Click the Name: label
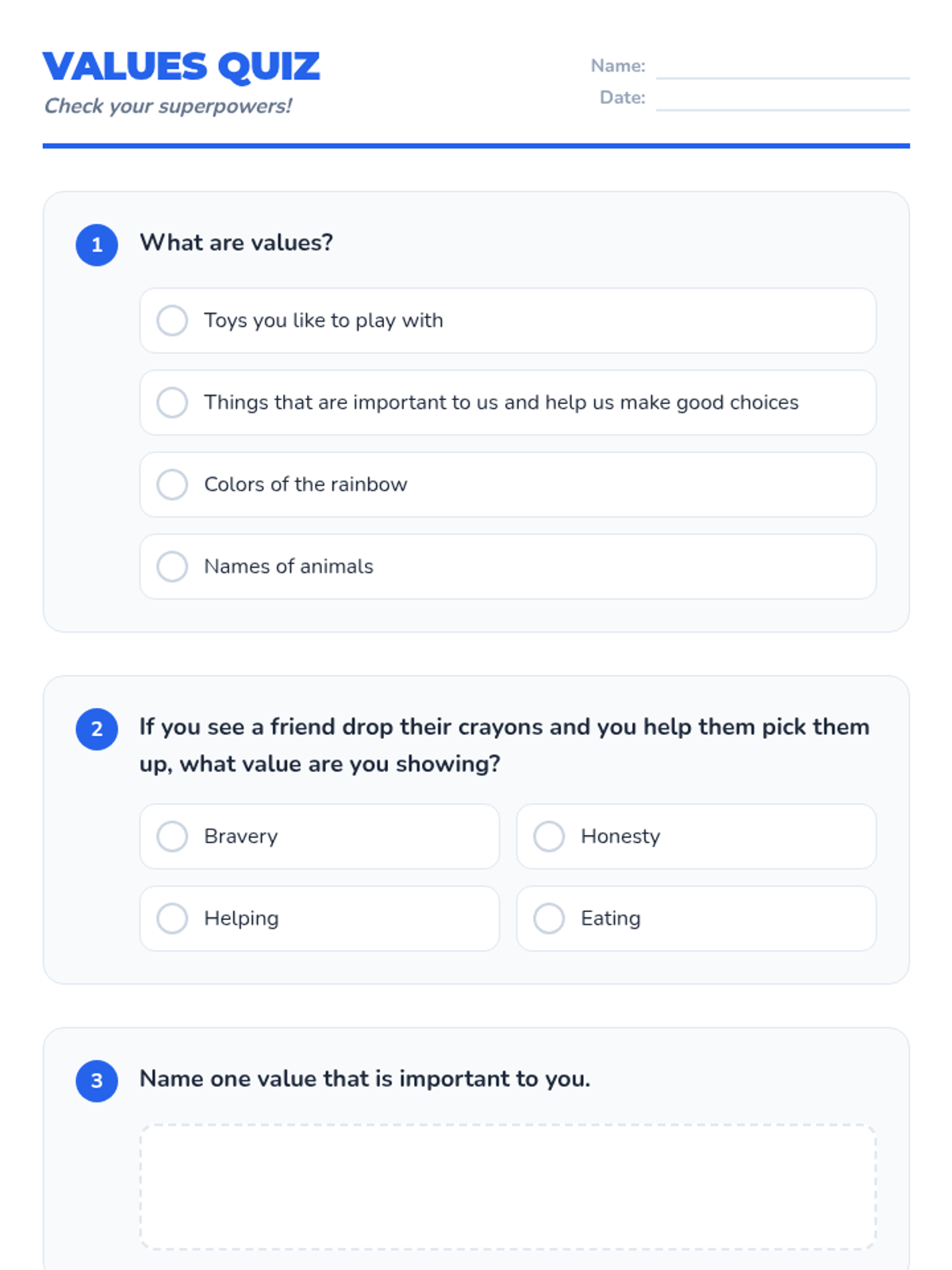This screenshot has width=952, height=1270. (x=618, y=66)
